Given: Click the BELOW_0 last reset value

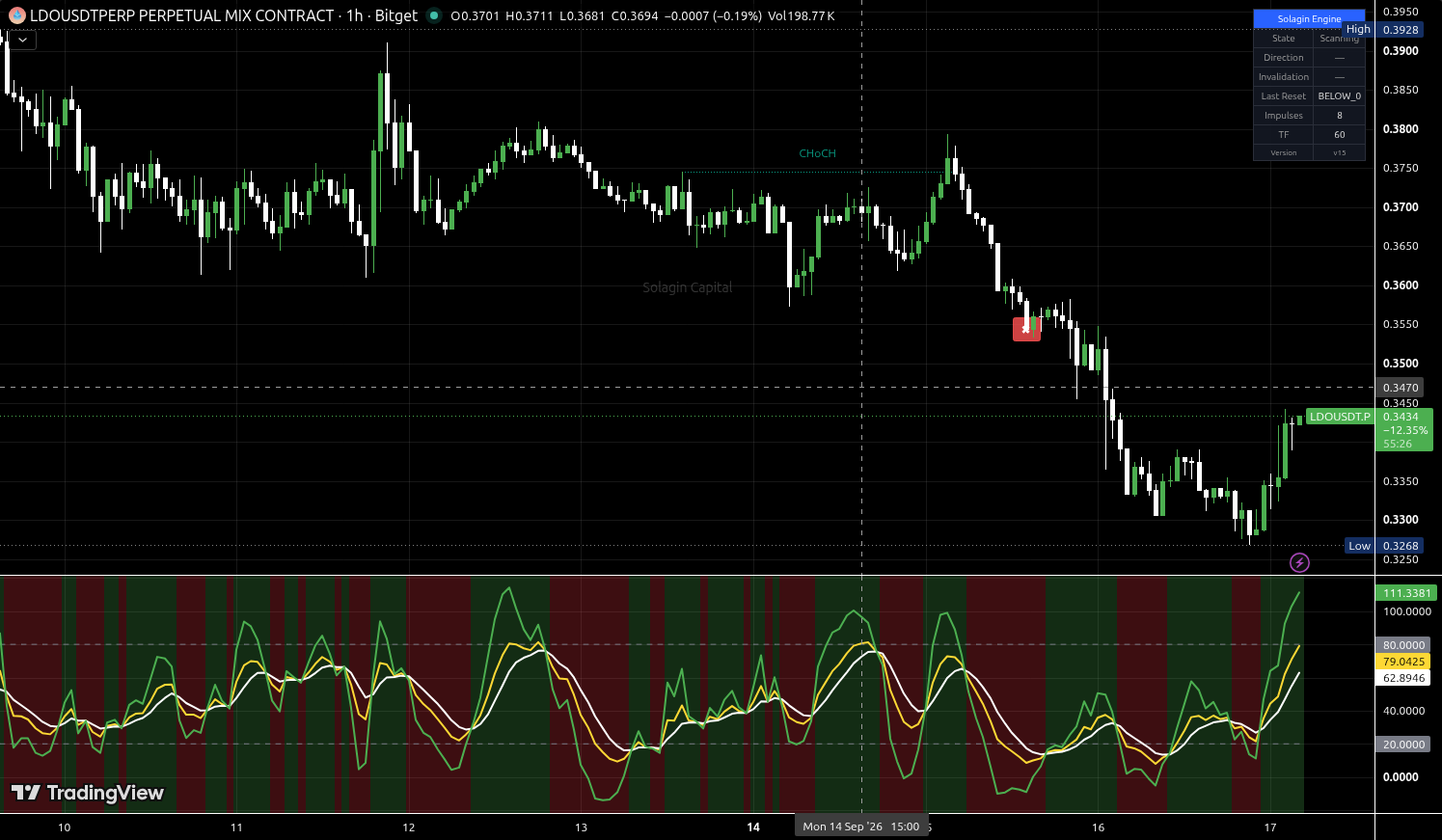Looking at the screenshot, I should pyautogui.click(x=1339, y=96).
